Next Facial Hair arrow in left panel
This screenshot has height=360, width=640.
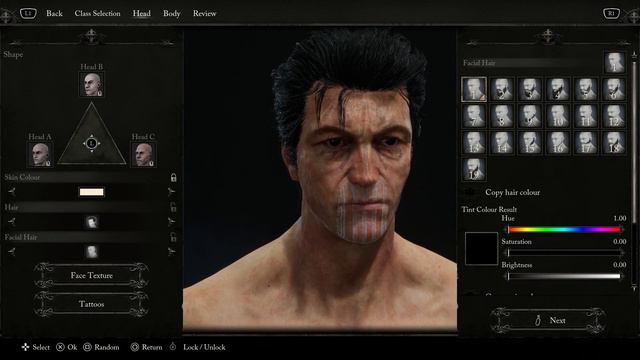pyautogui.click(x=171, y=251)
